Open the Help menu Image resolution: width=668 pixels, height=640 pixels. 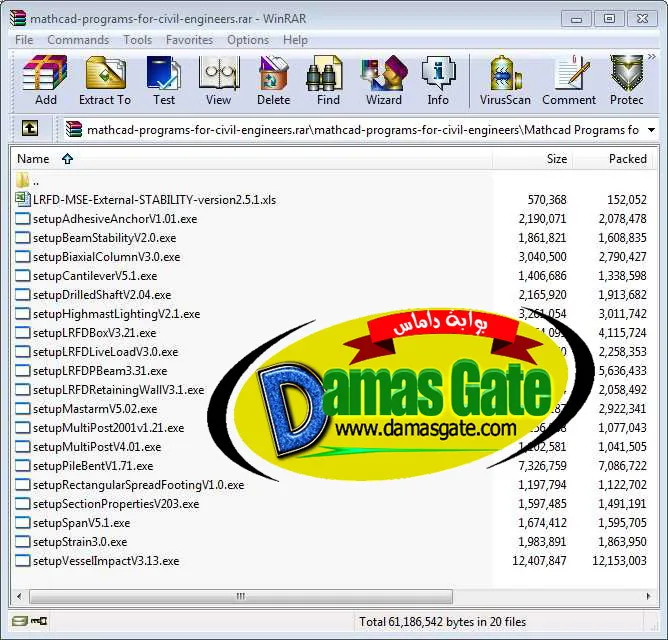pos(295,40)
